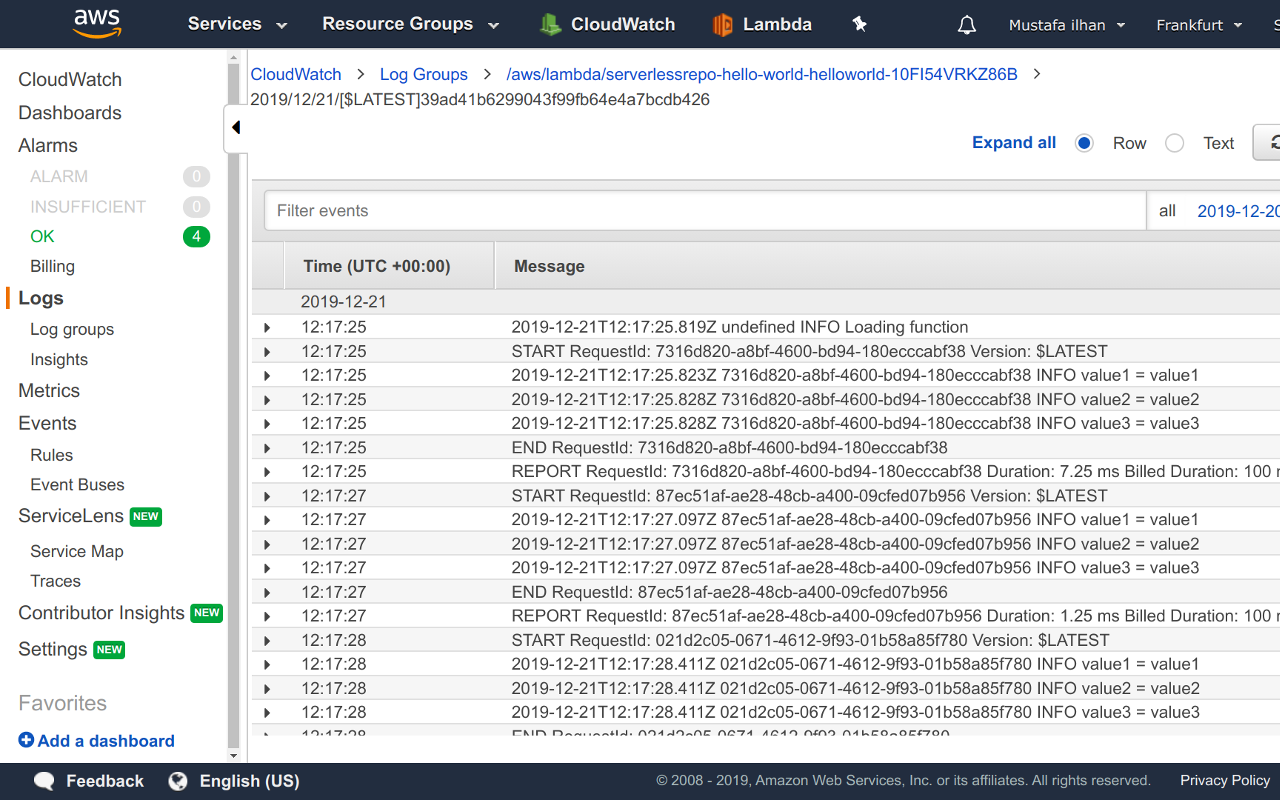1280x800 pixels.
Task: Expand REPORT RequestId 87ec51af row
Action: (x=267, y=616)
